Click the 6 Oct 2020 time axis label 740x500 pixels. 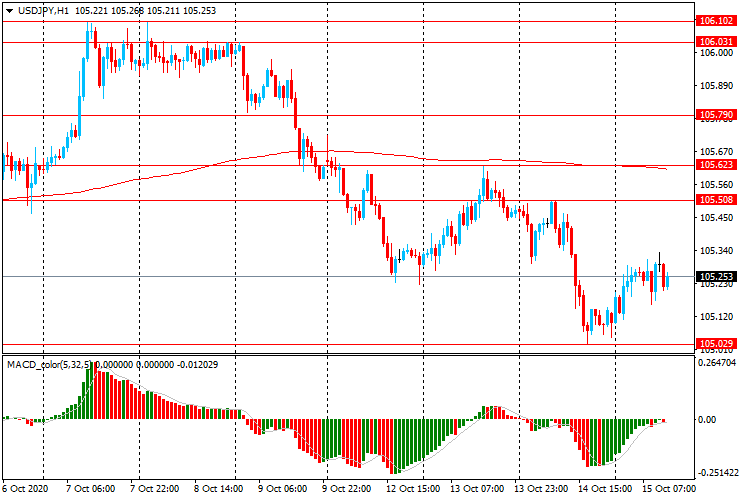pos(25,488)
